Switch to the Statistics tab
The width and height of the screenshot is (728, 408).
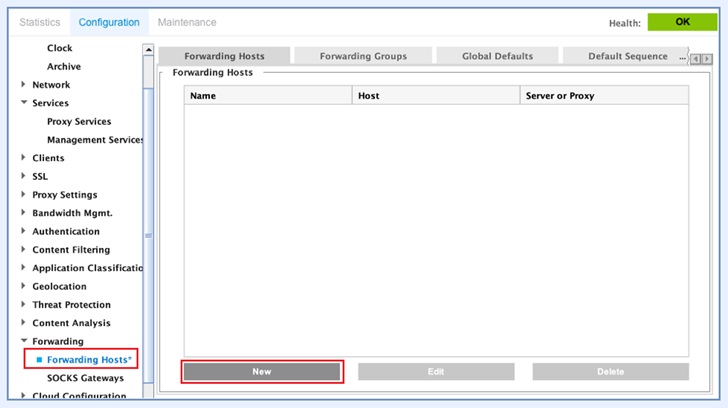pos(40,22)
